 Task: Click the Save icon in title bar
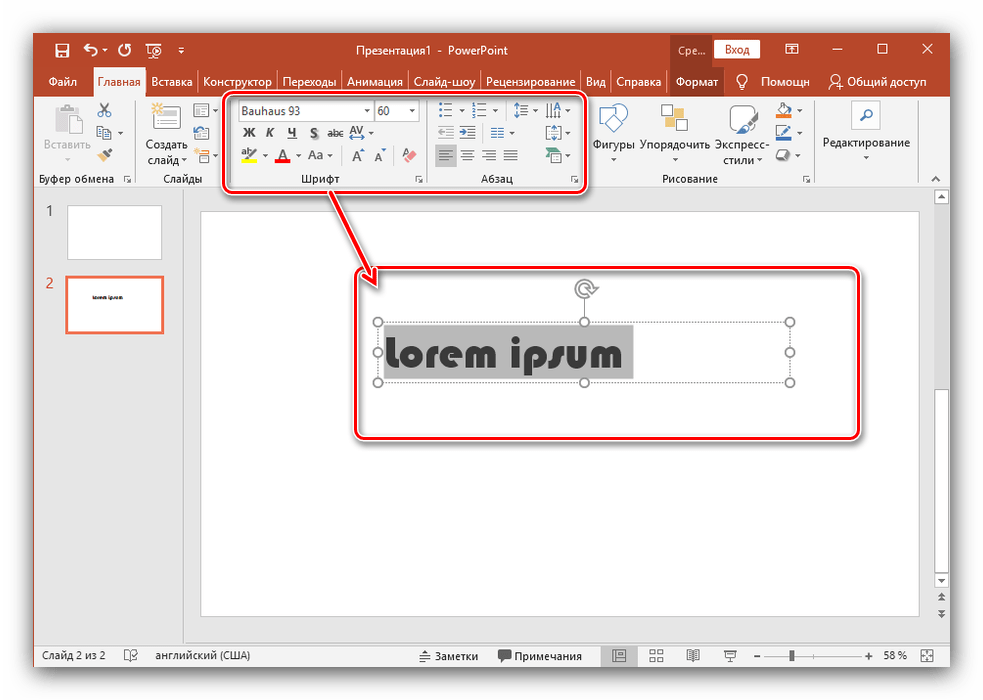coord(61,50)
